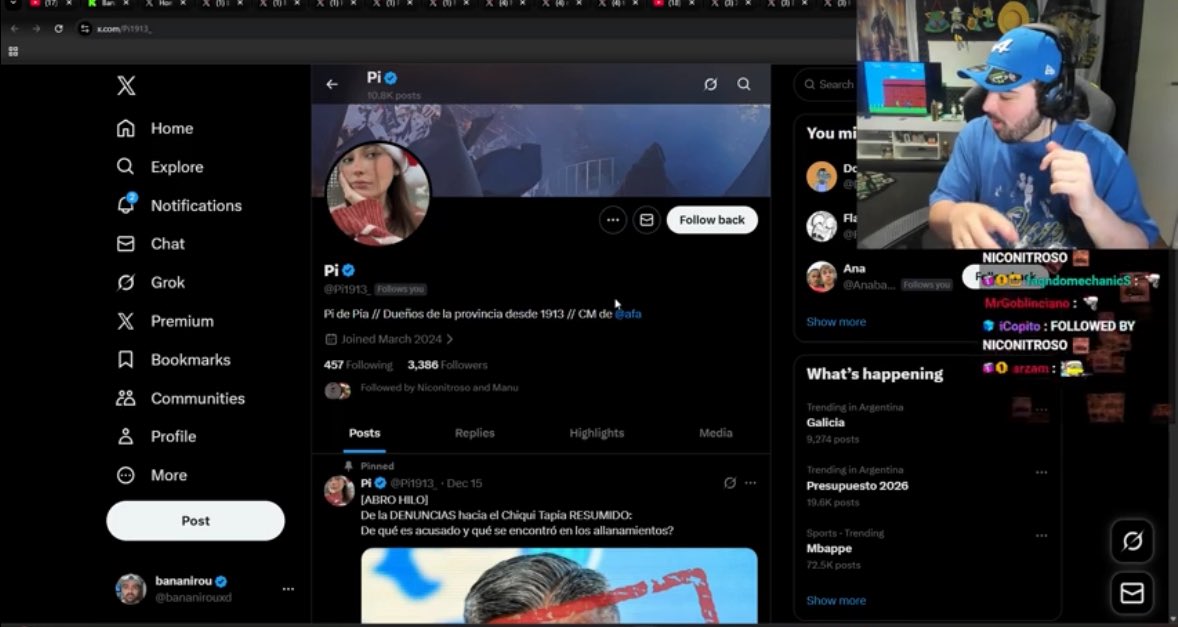The width and height of the screenshot is (1178, 627).
Task: Open the Communities page
Action: click(x=181, y=398)
